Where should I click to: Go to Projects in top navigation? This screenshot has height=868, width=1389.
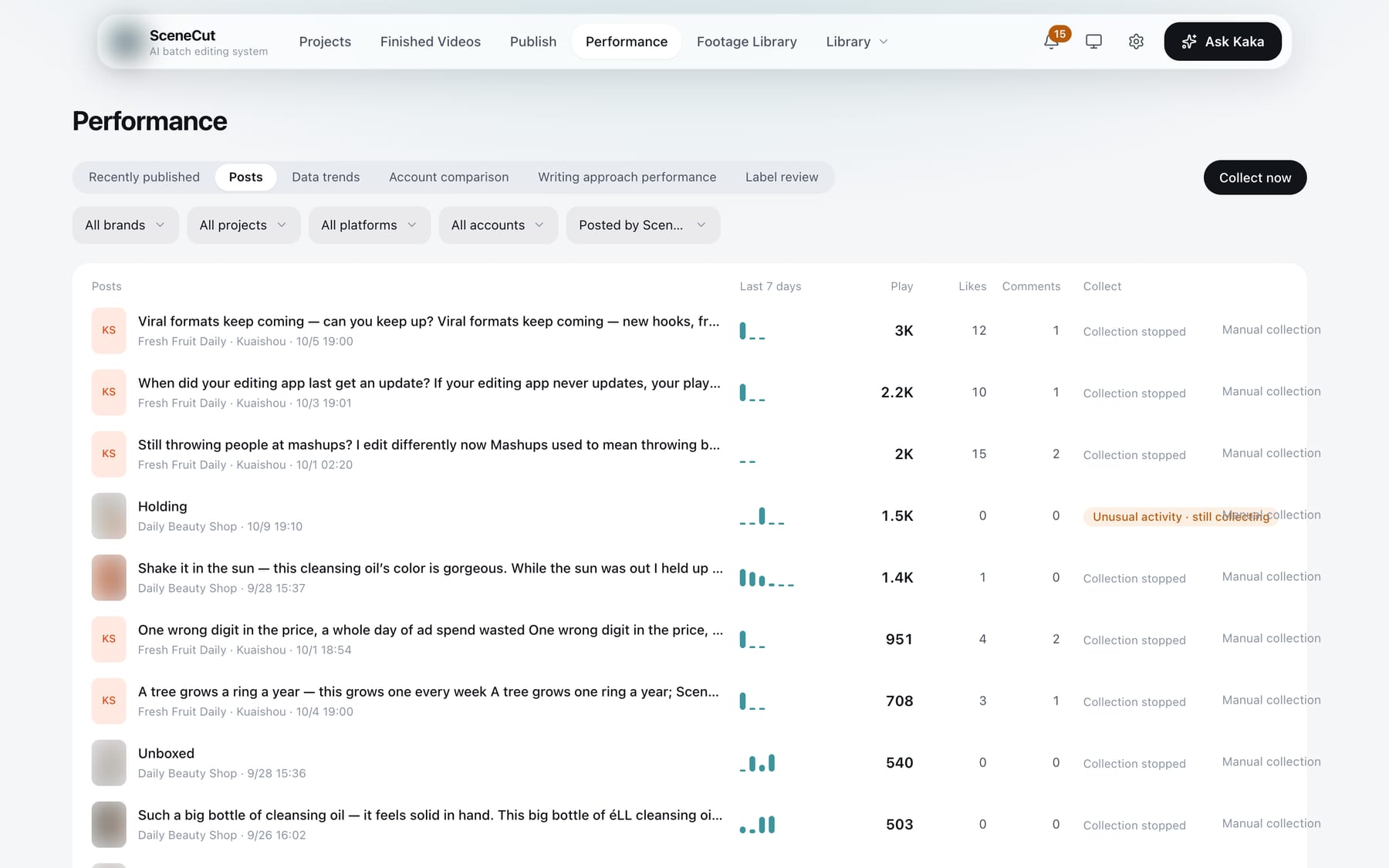click(x=325, y=42)
